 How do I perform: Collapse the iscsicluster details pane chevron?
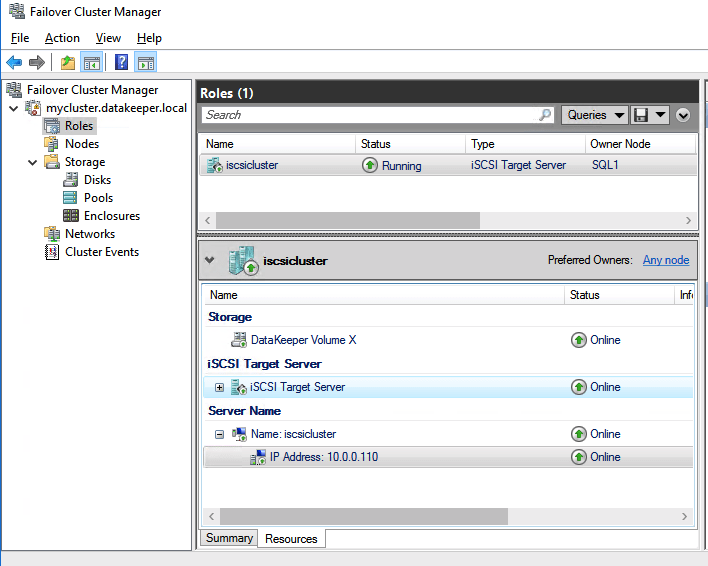[x=209, y=260]
